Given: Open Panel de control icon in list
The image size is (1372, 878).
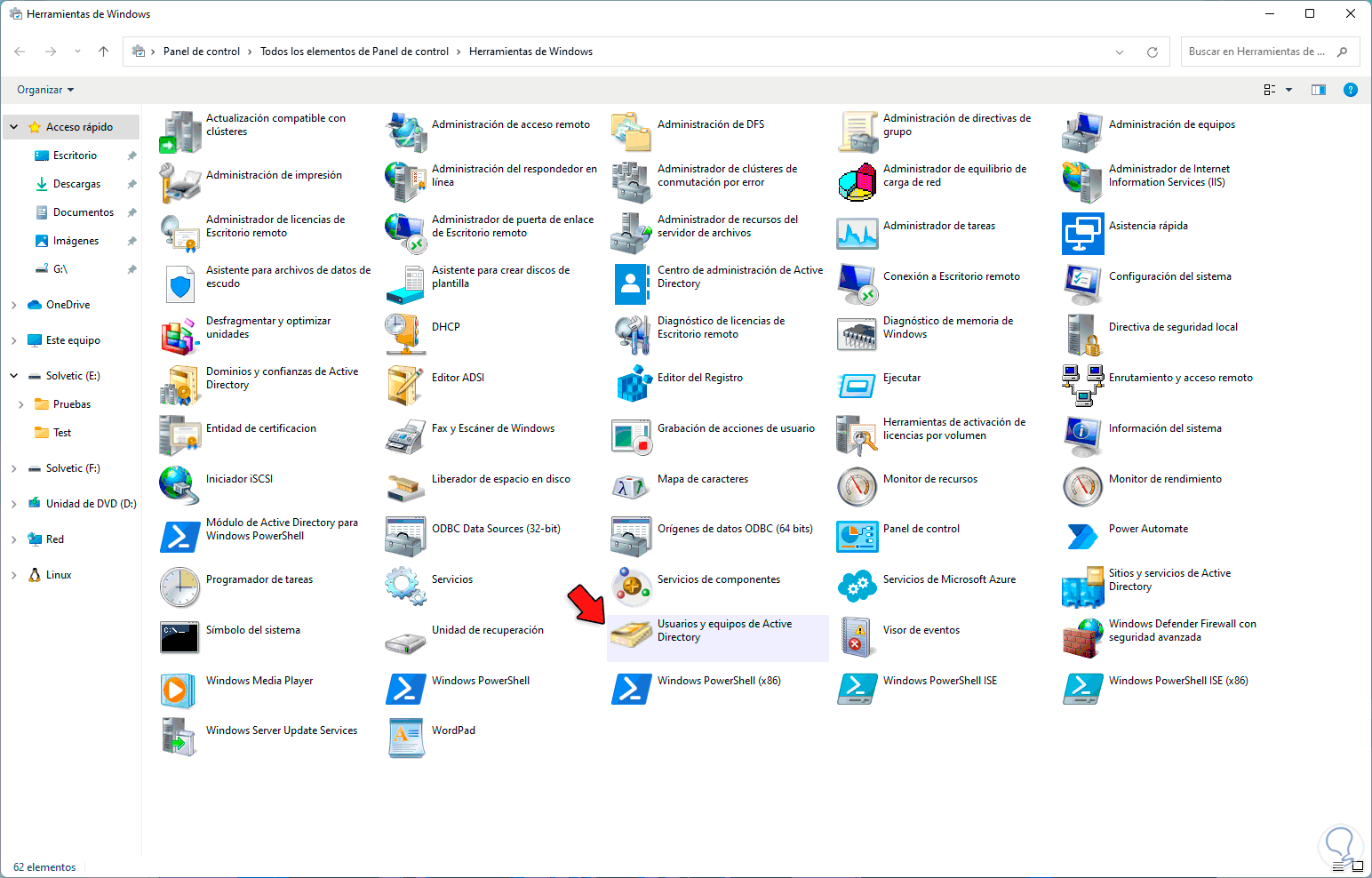Looking at the screenshot, I should (x=857, y=536).
